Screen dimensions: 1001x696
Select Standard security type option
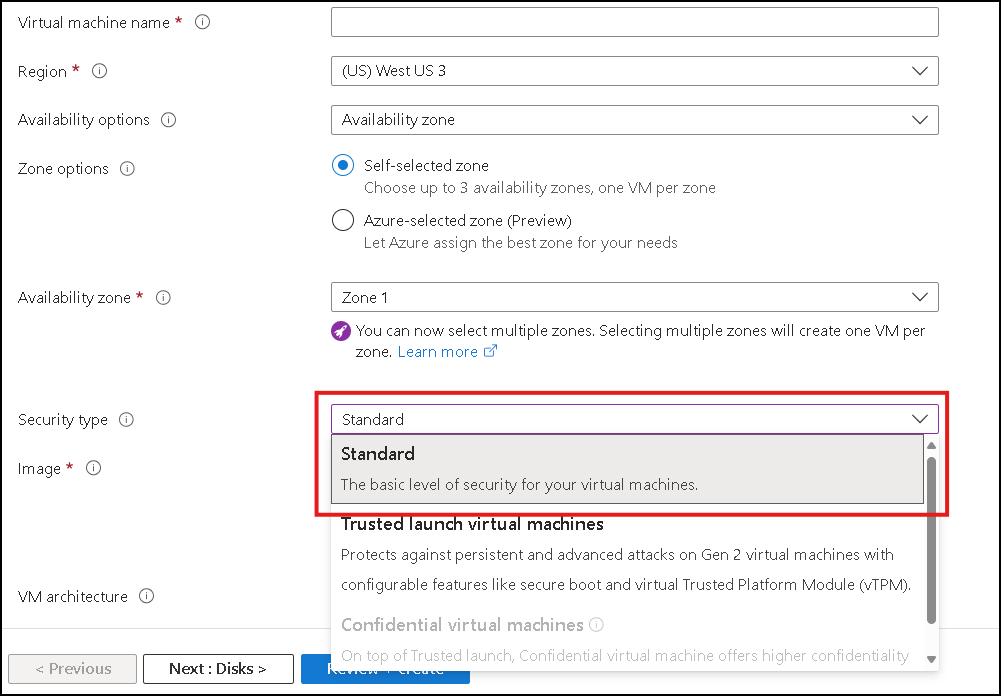tap(628, 469)
